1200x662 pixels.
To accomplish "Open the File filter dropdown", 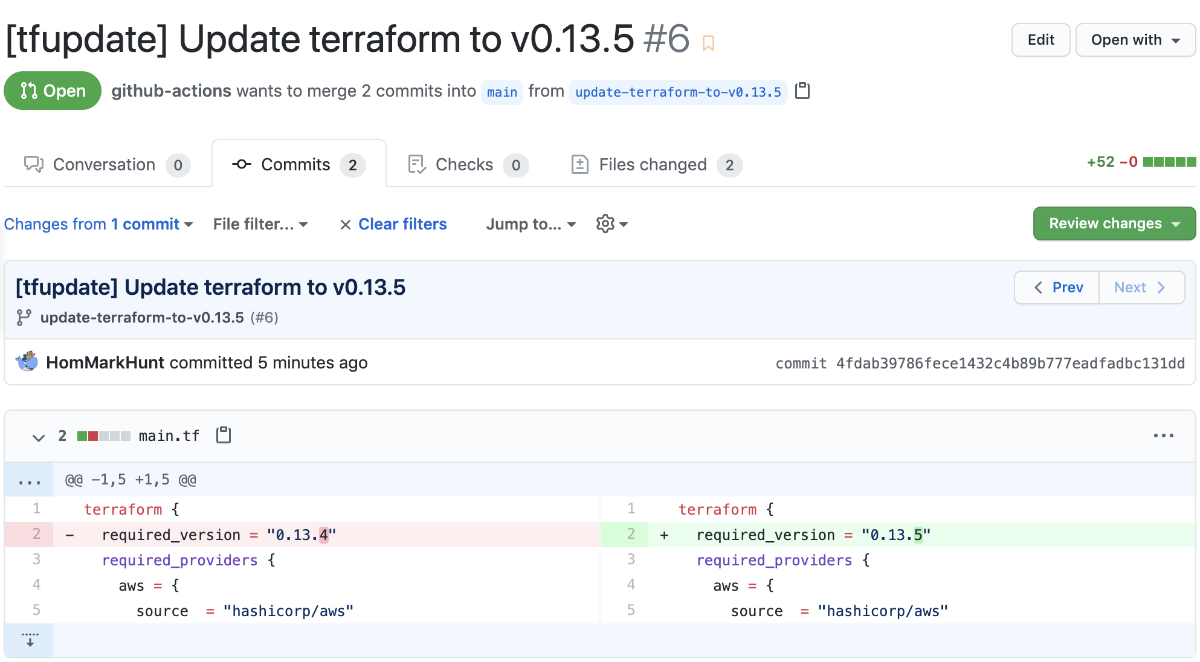I will pos(260,224).
